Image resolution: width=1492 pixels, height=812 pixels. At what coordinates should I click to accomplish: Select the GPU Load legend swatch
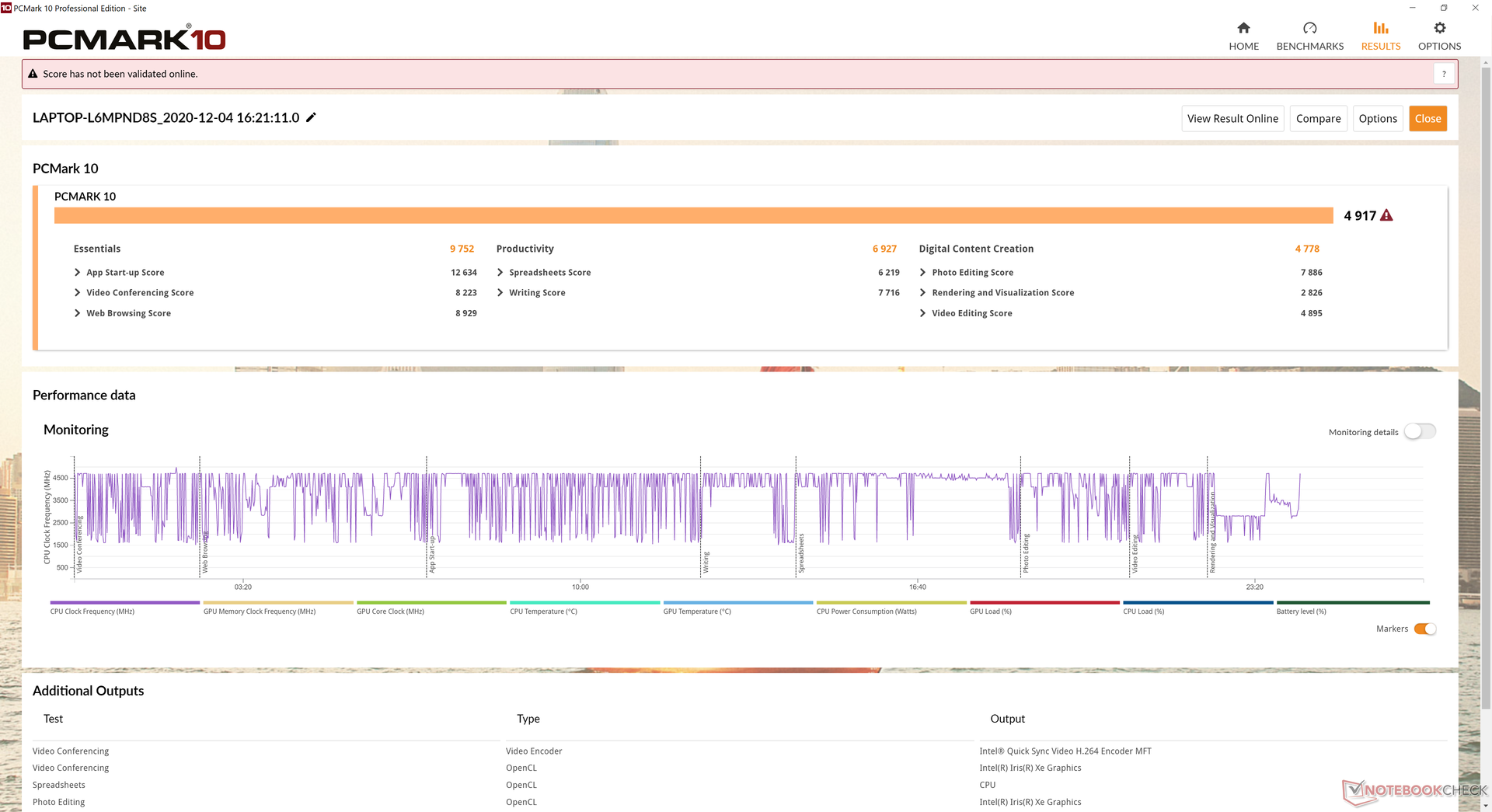[x=1044, y=602]
